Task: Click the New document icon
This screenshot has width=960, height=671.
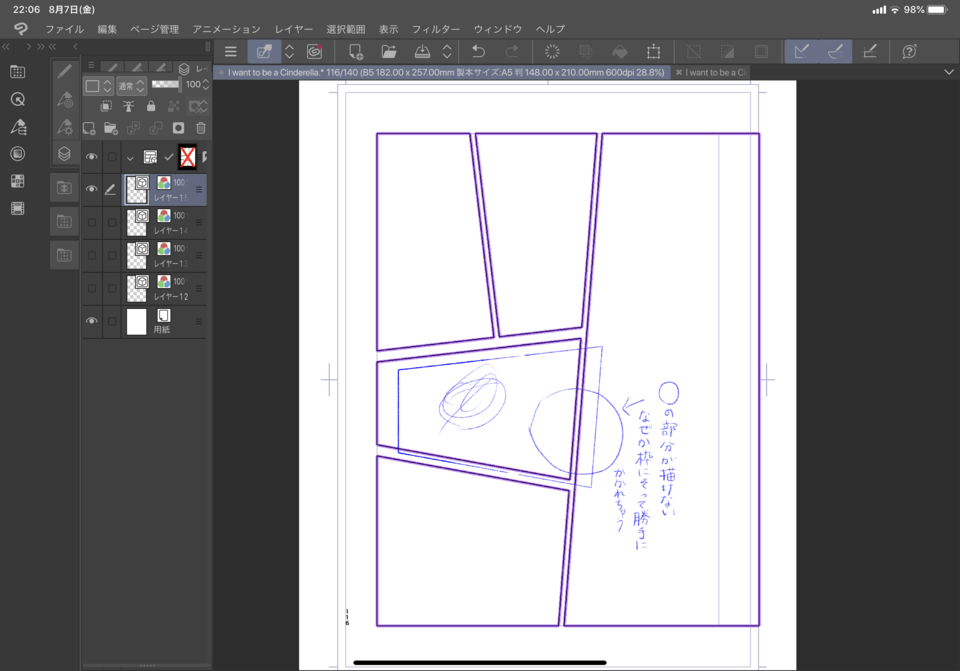Action: (355, 52)
